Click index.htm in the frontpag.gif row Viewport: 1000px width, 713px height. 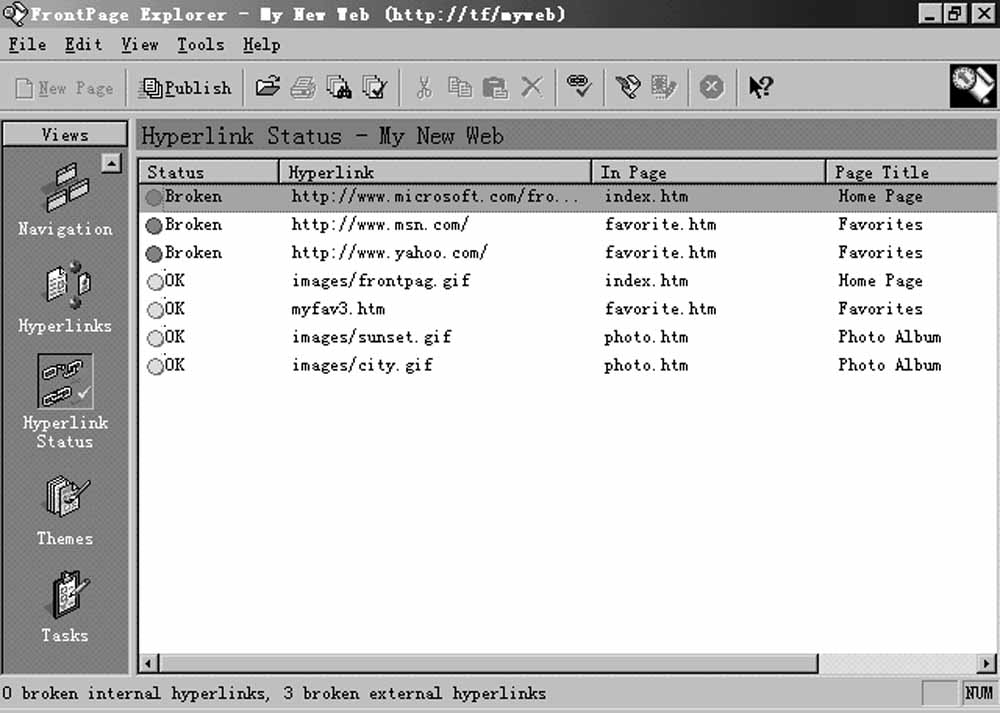[646, 281]
